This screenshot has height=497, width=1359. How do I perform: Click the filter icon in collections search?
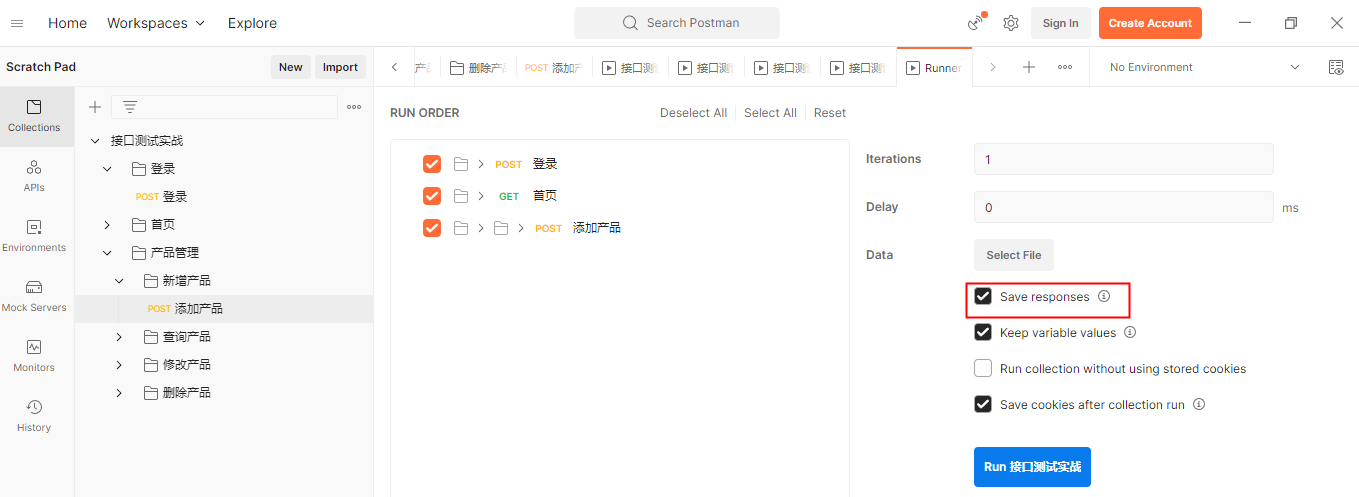(129, 107)
